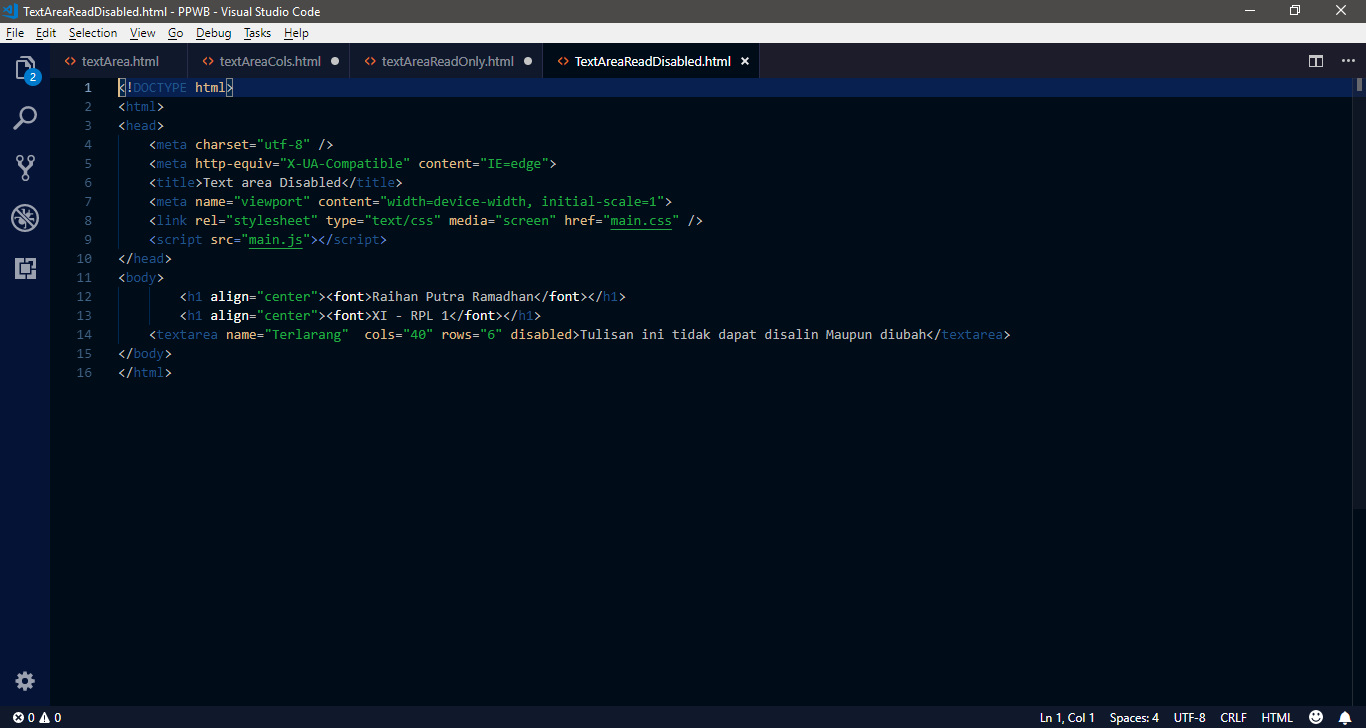
Task: Click the 'screen' media value
Action: coord(525,220)
